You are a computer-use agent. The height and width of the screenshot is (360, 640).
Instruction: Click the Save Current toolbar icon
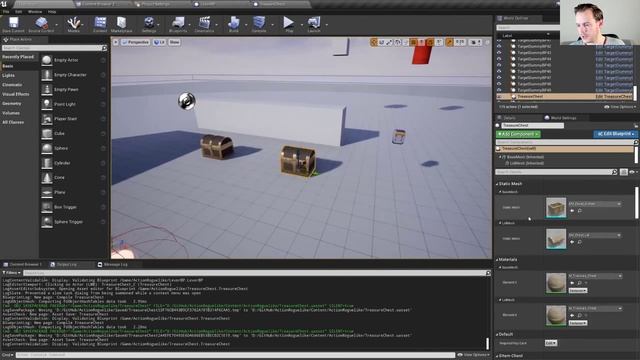point(13,22)
